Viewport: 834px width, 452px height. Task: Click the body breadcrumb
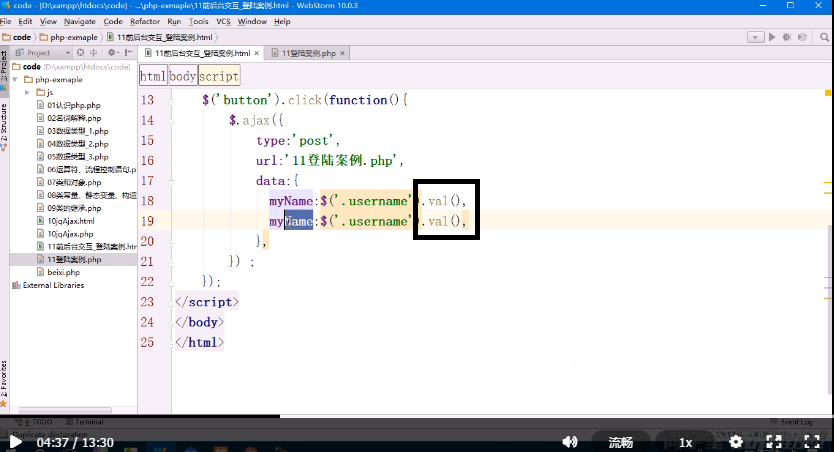pyautogui.click(x=183, y=76)
